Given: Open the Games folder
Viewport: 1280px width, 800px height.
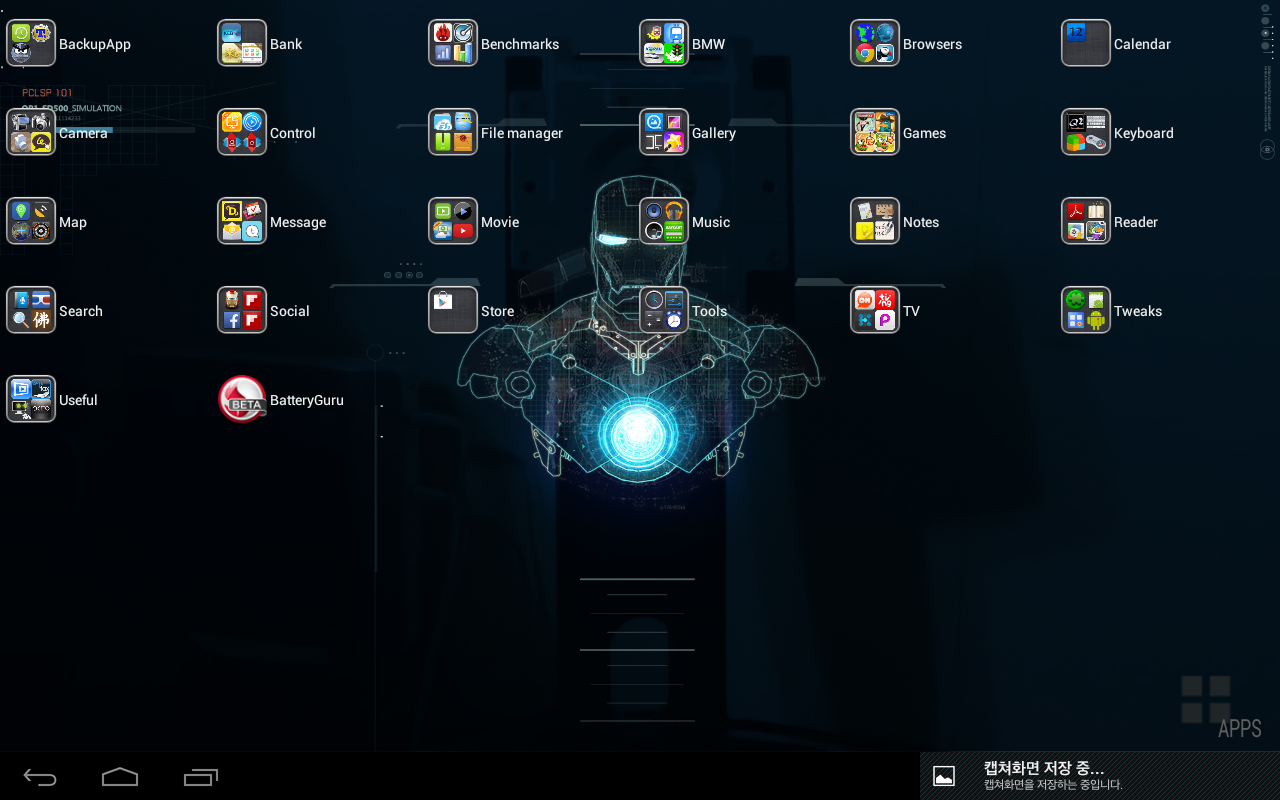Looking at the screenshot, I should (x=875, y=132).
